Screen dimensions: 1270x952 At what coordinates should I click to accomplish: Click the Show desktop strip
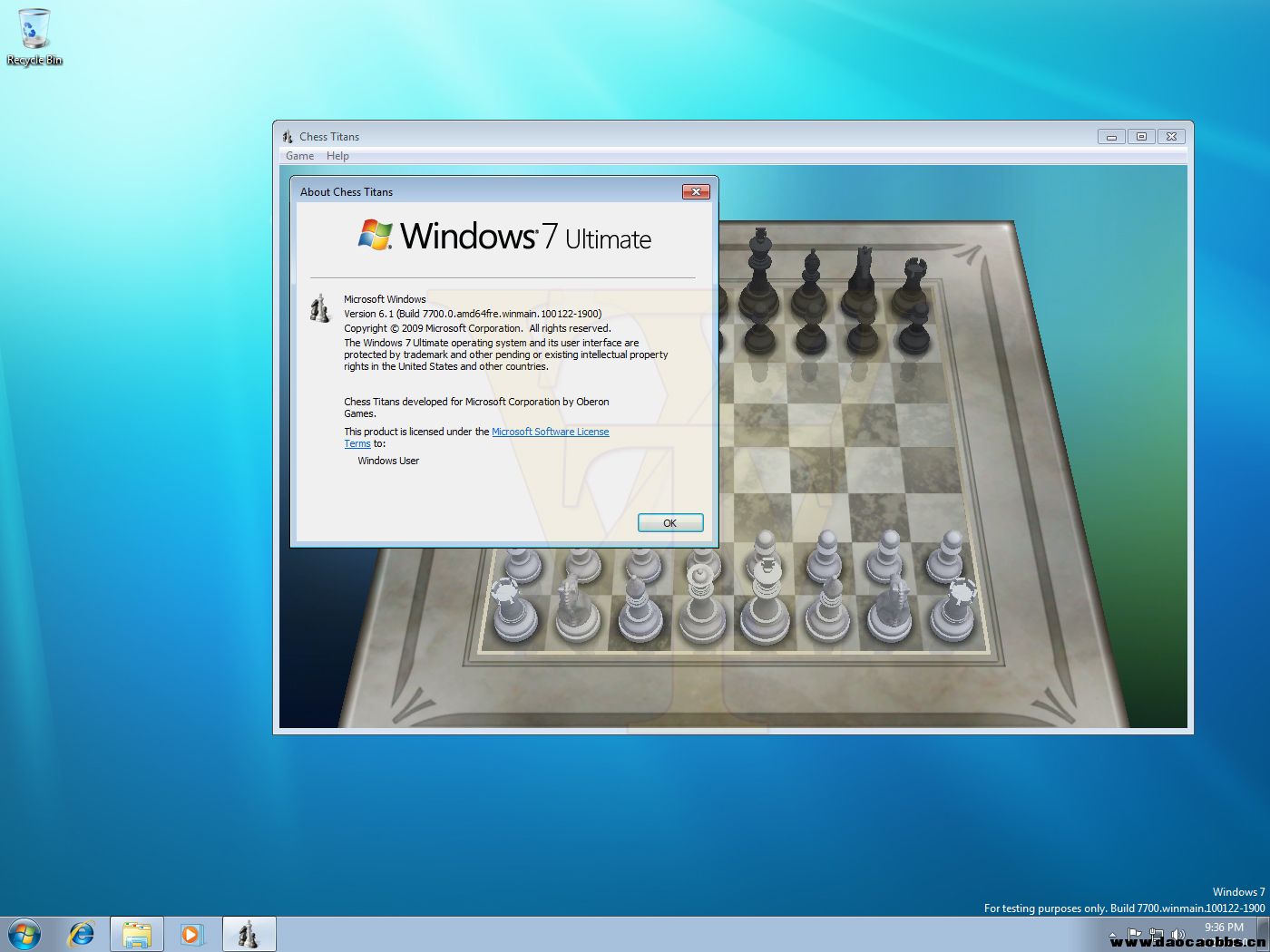[x=1264, y=934]
